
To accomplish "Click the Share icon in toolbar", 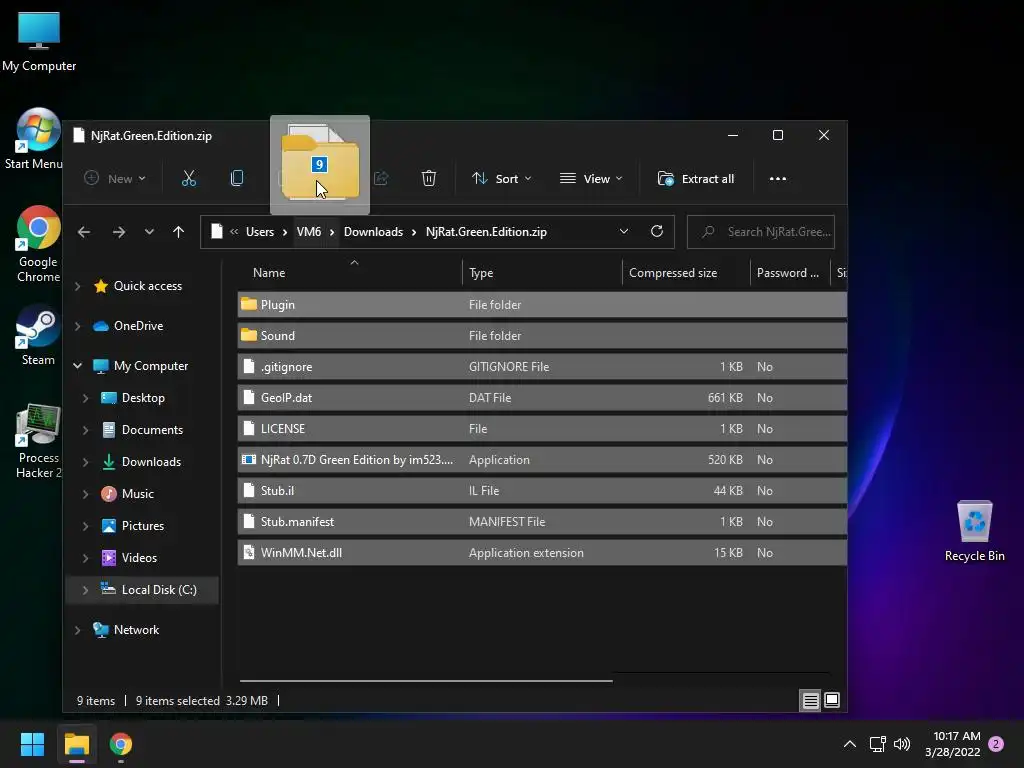I will (x=381, y=178).
